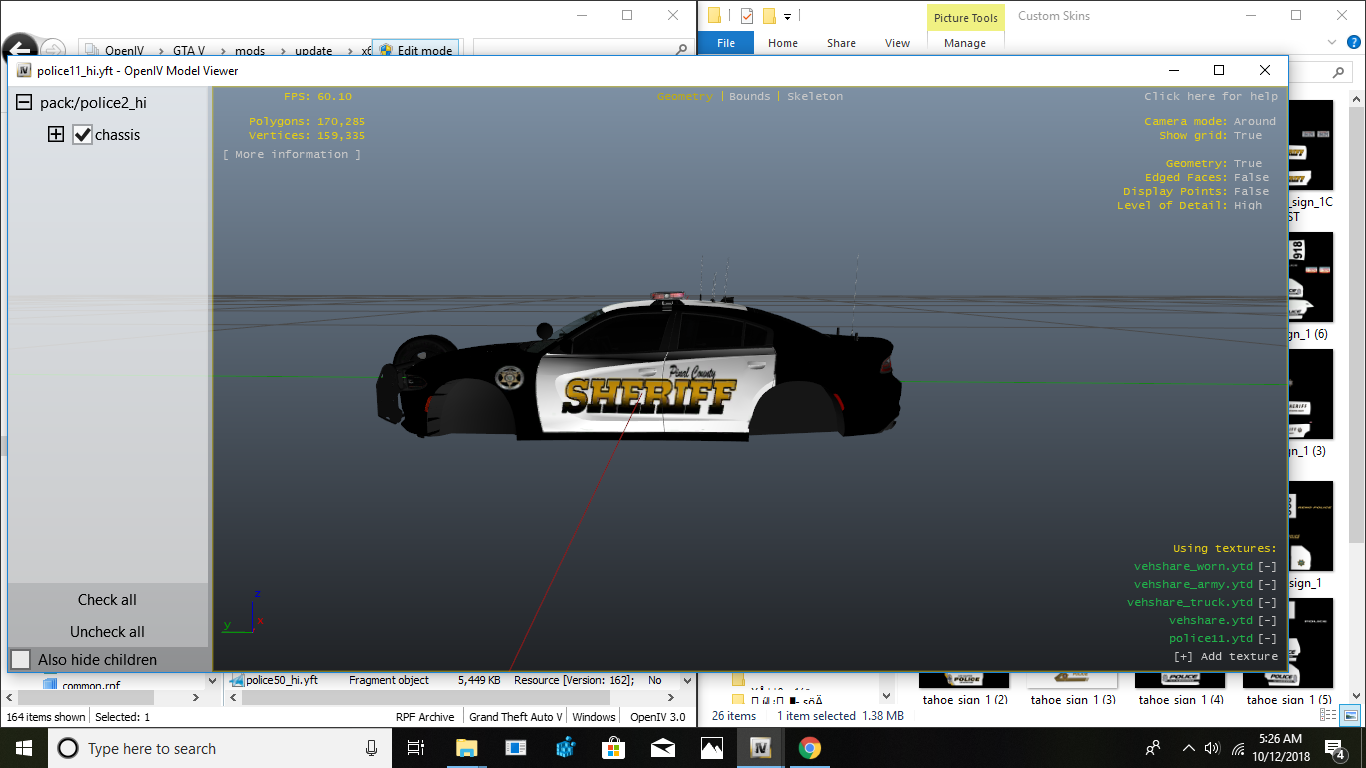This screenshot has height=768, width=1366.
Task: Launch Google Chrome from the taskbar
Action: coord(809,748)
